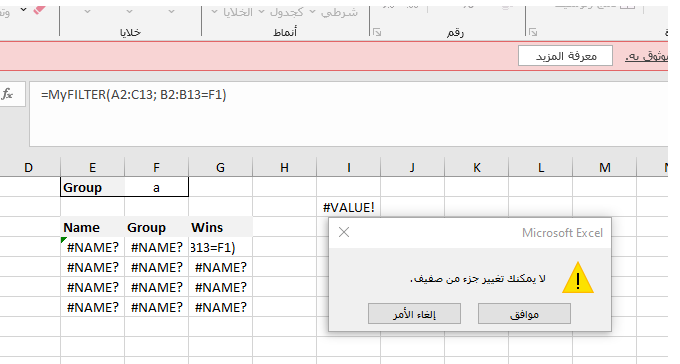This screenshot has height=364, width=680.
Task: Select column header F
Action: click(156, 167)
